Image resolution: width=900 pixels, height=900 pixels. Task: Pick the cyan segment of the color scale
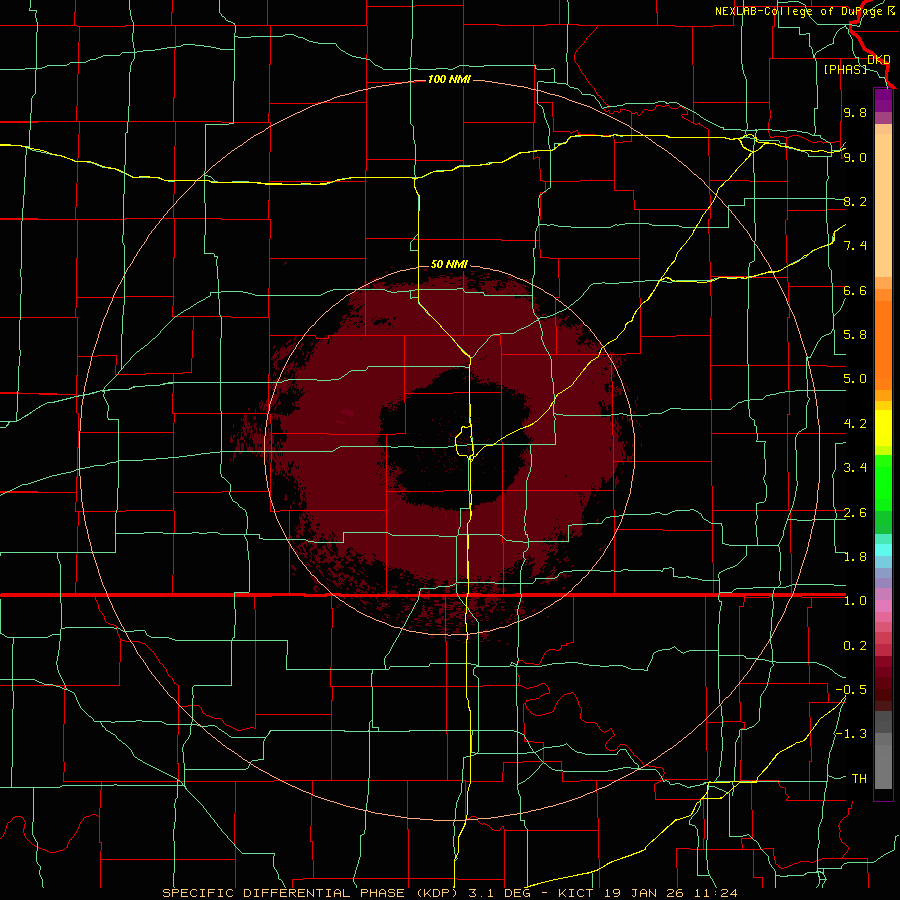click(x=883, y=550)
